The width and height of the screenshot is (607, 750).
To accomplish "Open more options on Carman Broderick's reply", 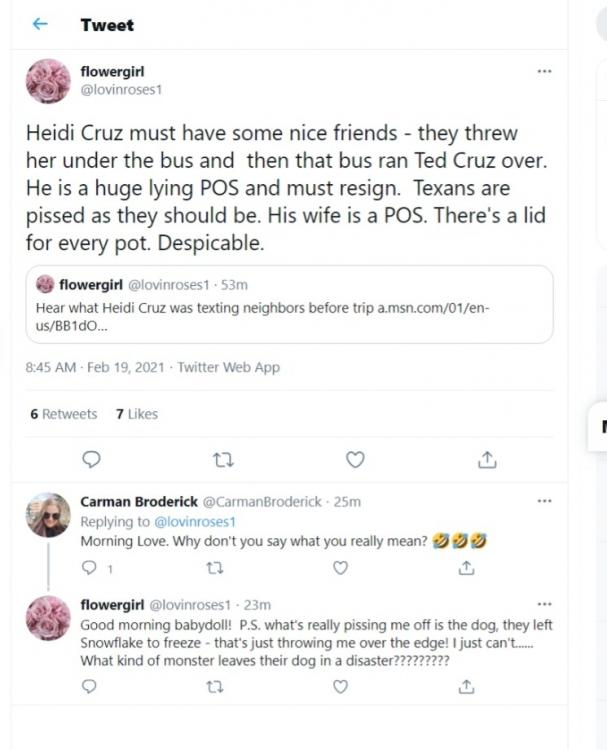I will tap(544, 501).
